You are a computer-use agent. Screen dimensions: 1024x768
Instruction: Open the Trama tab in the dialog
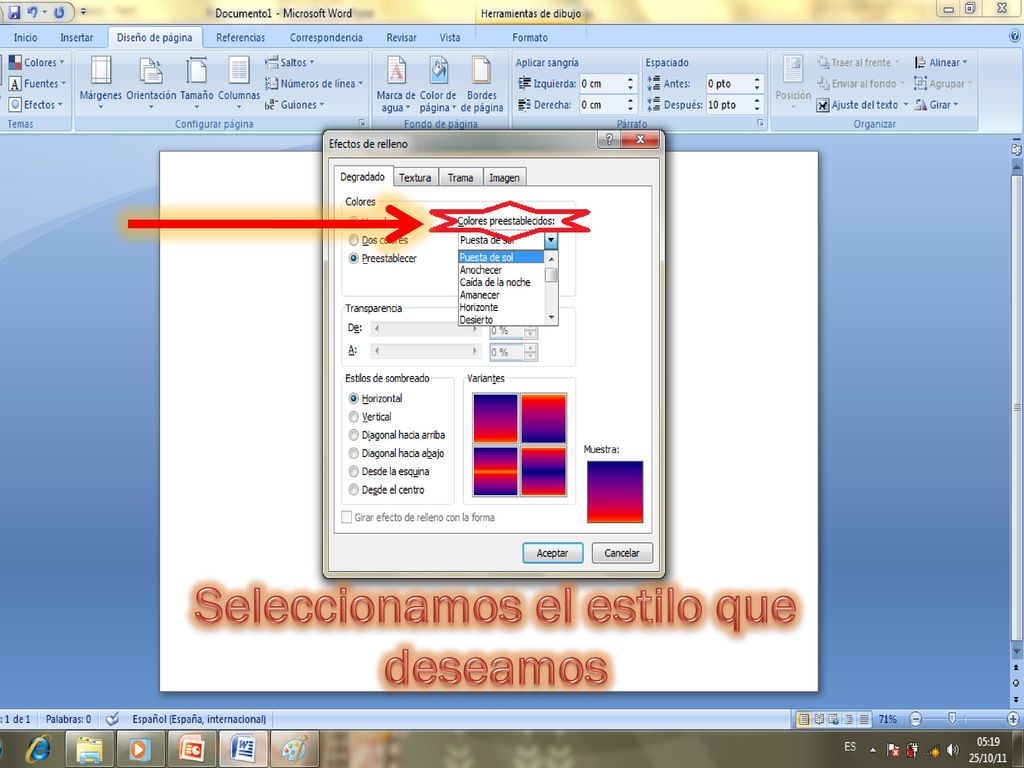[460, 178]
